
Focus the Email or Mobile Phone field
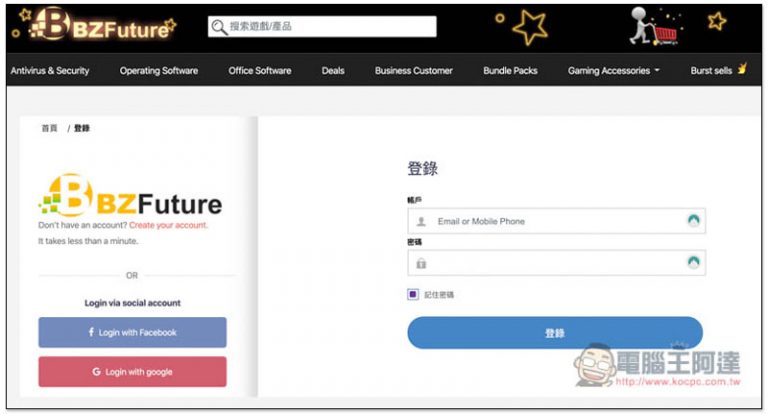556,221
